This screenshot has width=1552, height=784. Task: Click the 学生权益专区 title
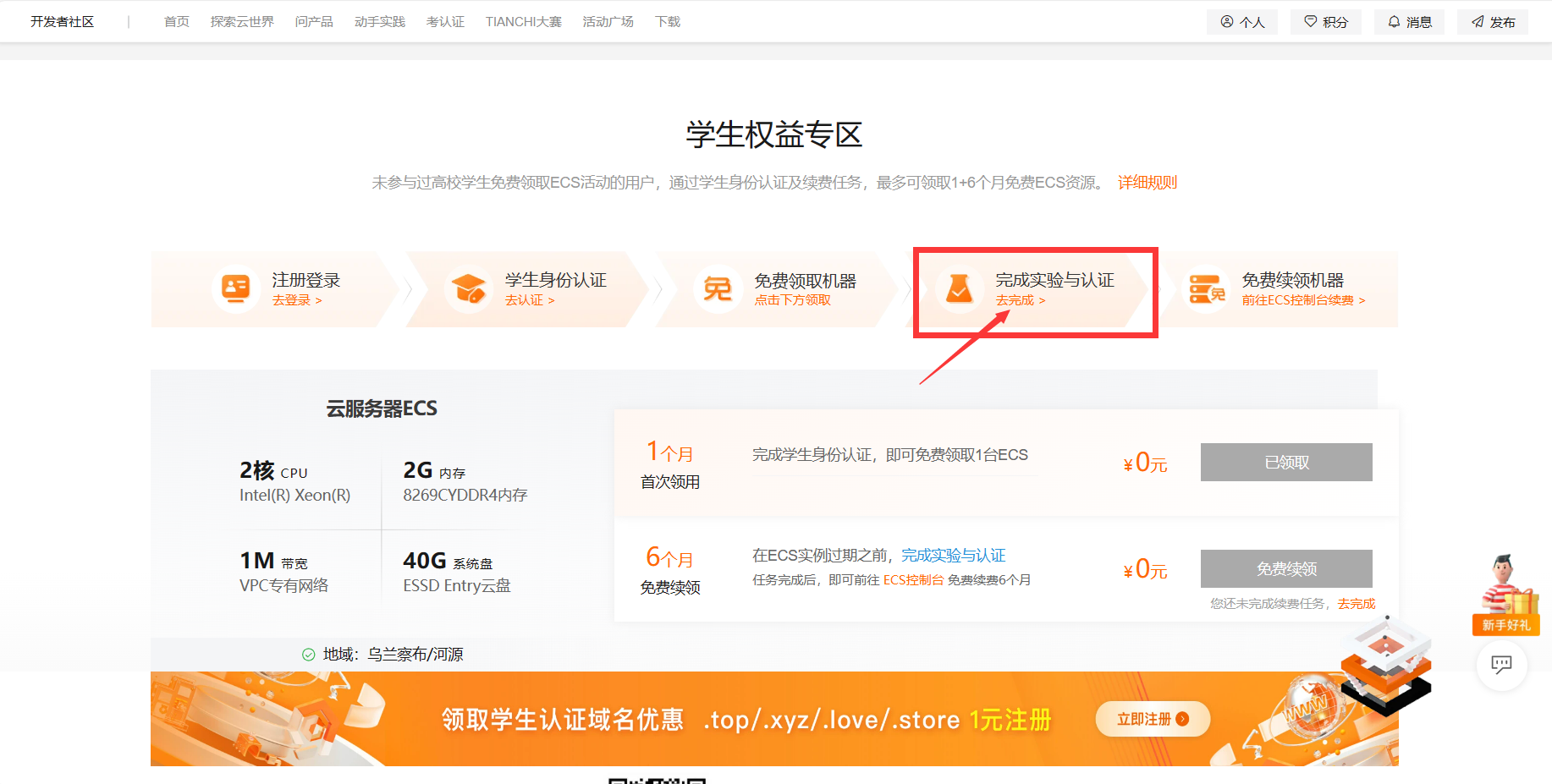pos(774,134)
